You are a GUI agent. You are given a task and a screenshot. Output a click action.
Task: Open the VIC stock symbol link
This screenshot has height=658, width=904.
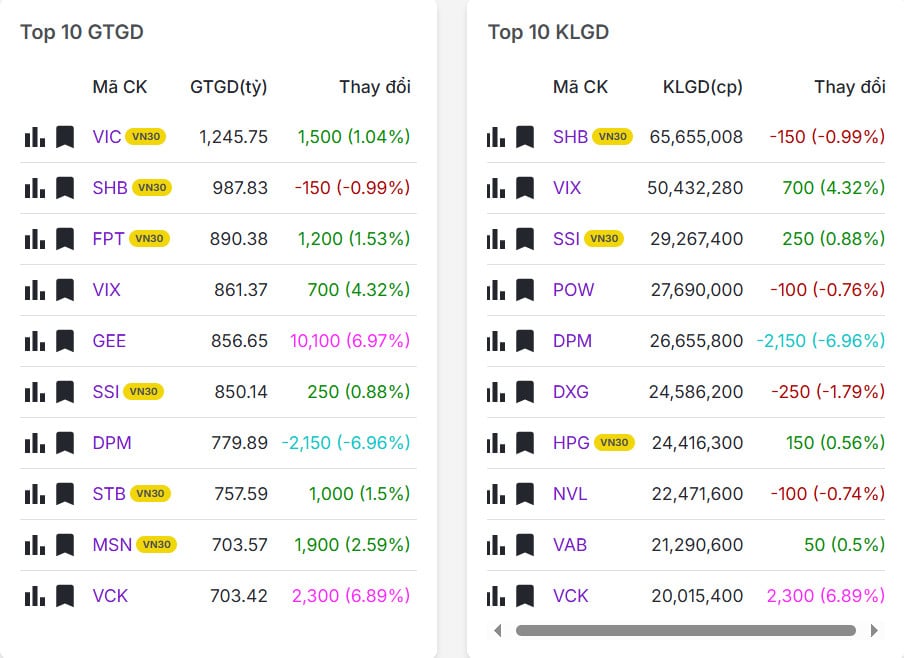pos(106,137)
